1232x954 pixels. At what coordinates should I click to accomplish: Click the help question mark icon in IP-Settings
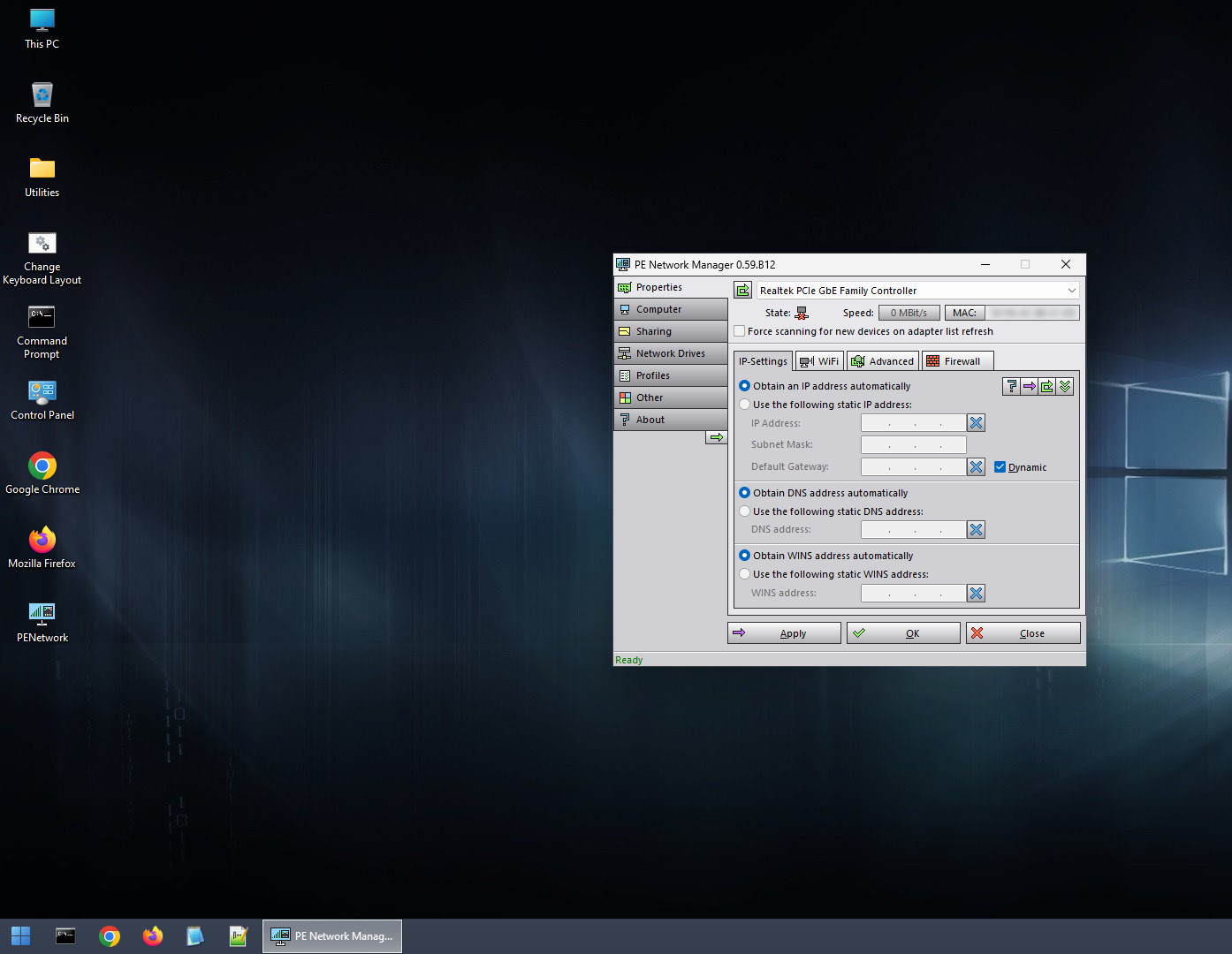coord(1011,386)
